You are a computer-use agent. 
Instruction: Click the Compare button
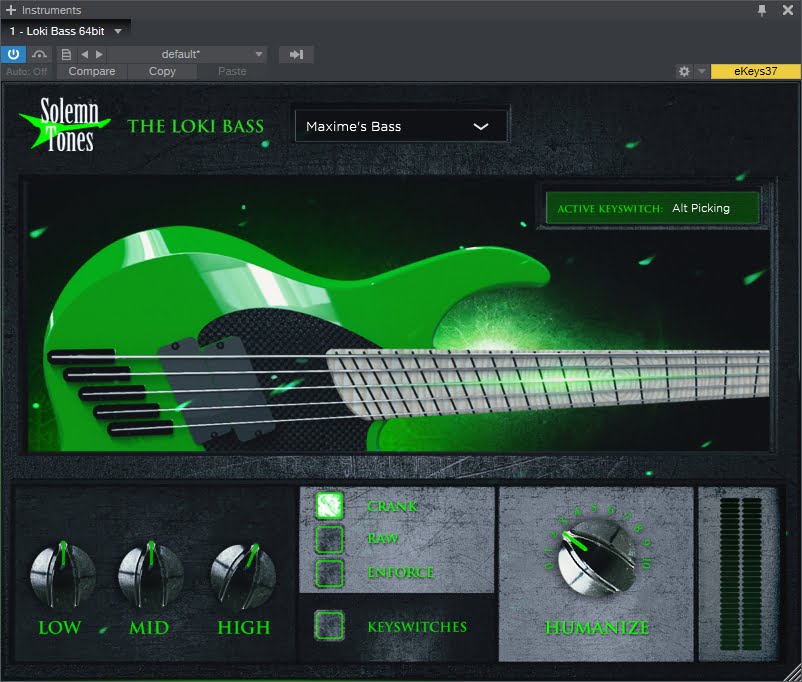coord(92,72)
